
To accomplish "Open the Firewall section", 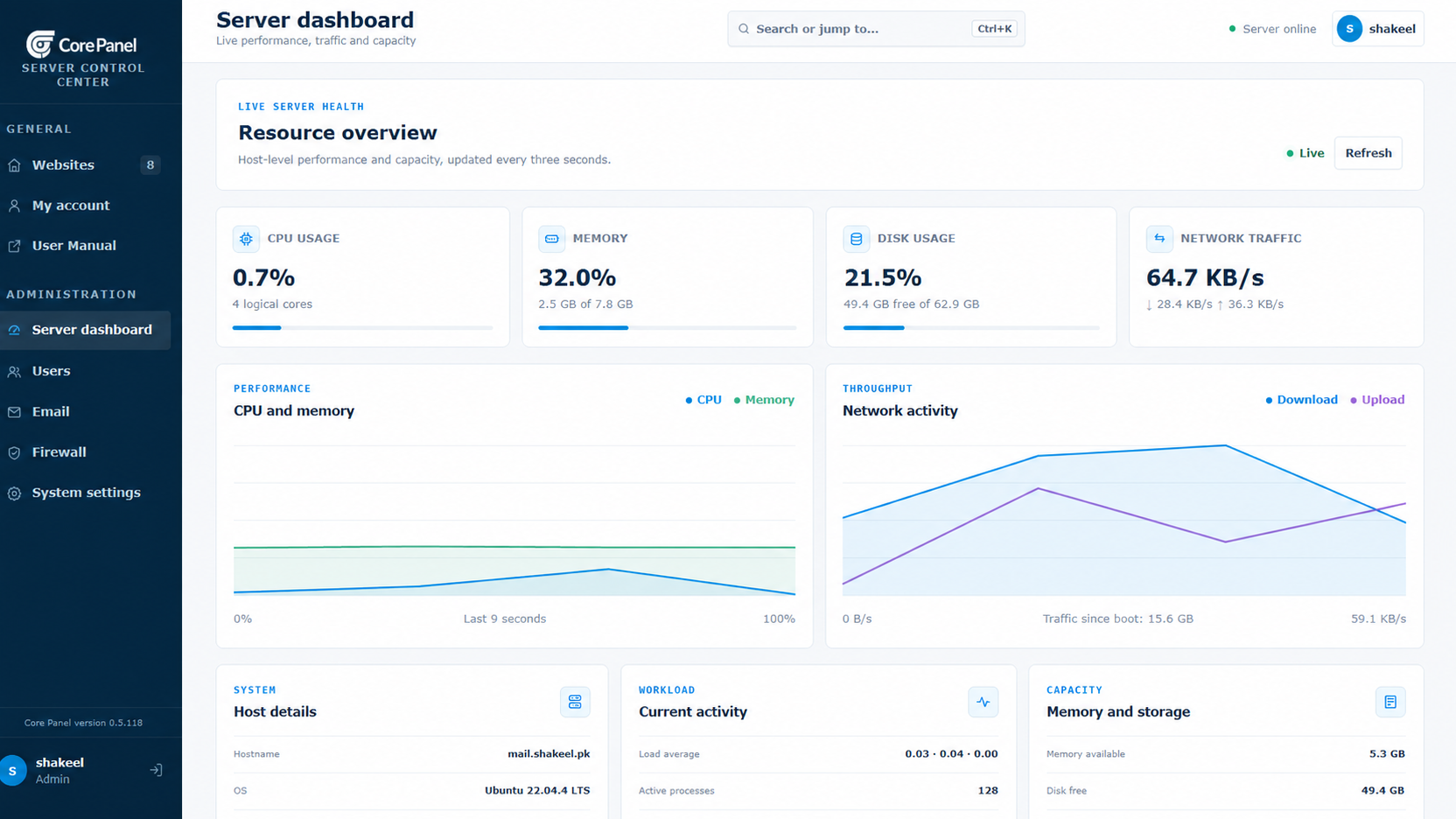I will pos(85,452).
